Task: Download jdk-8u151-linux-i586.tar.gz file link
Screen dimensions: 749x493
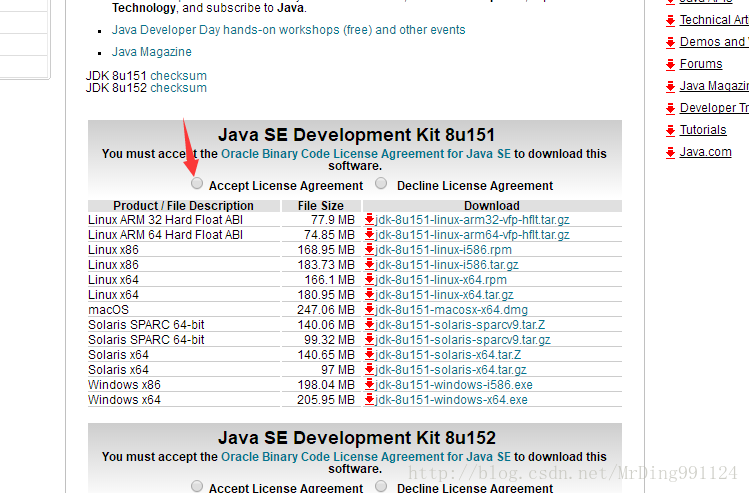Action: [x=447, y=265]
